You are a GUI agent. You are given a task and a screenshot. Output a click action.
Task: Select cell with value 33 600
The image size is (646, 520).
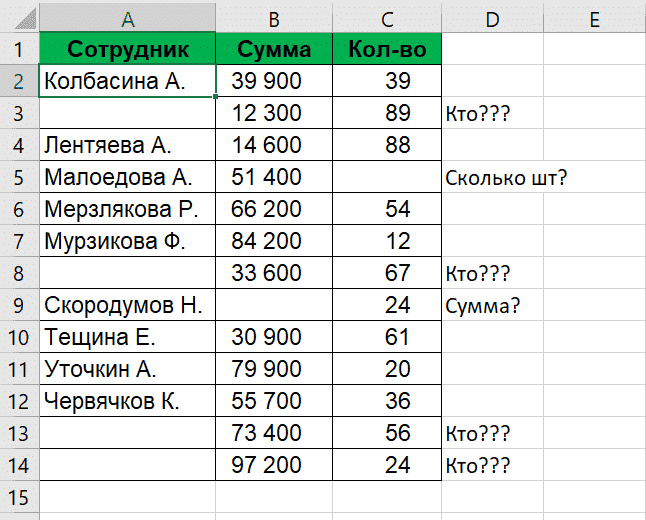(274, 273)
